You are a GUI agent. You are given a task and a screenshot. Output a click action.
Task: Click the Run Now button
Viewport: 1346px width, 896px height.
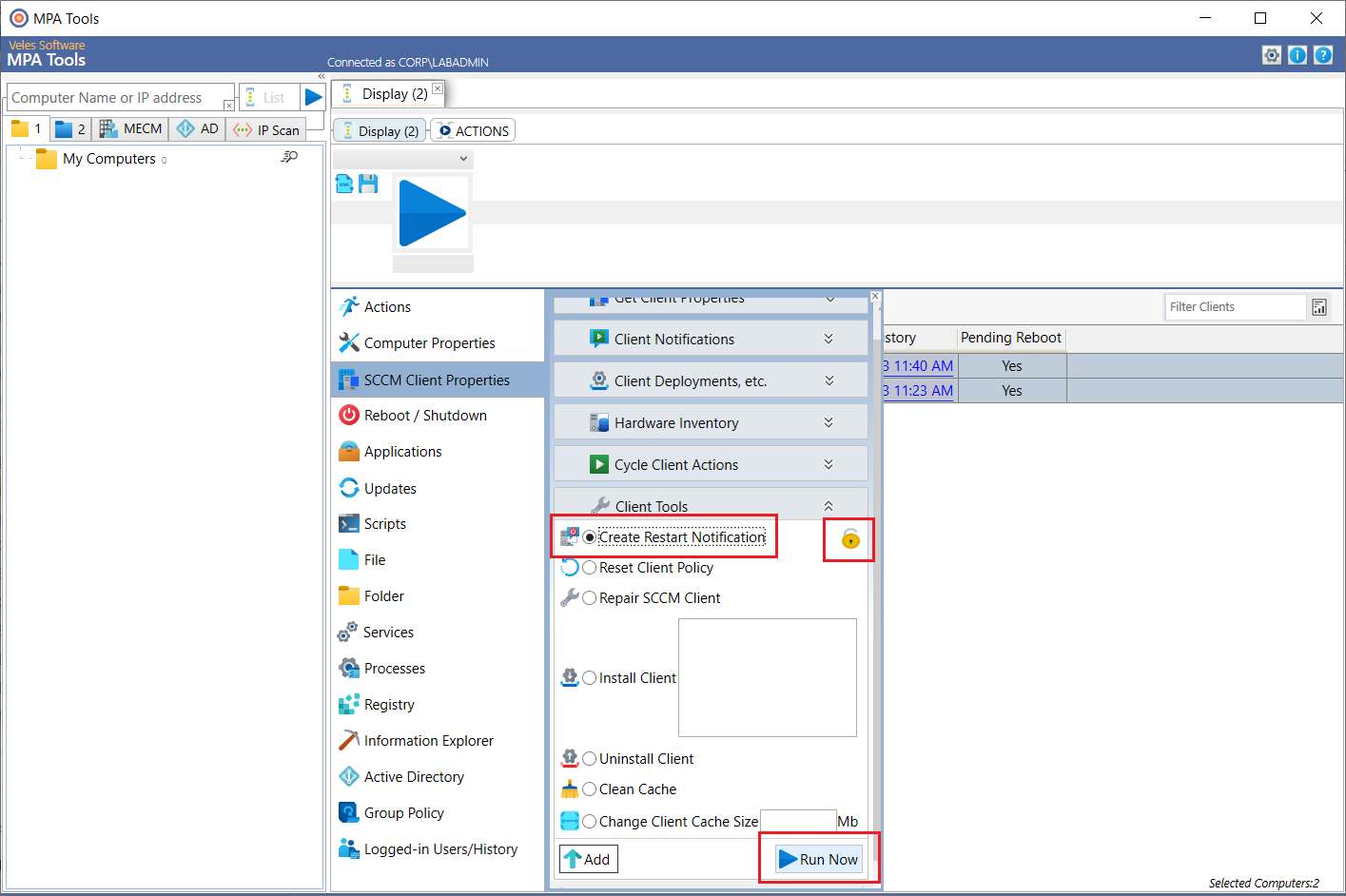pyautogui.click(x=819, y=859)
